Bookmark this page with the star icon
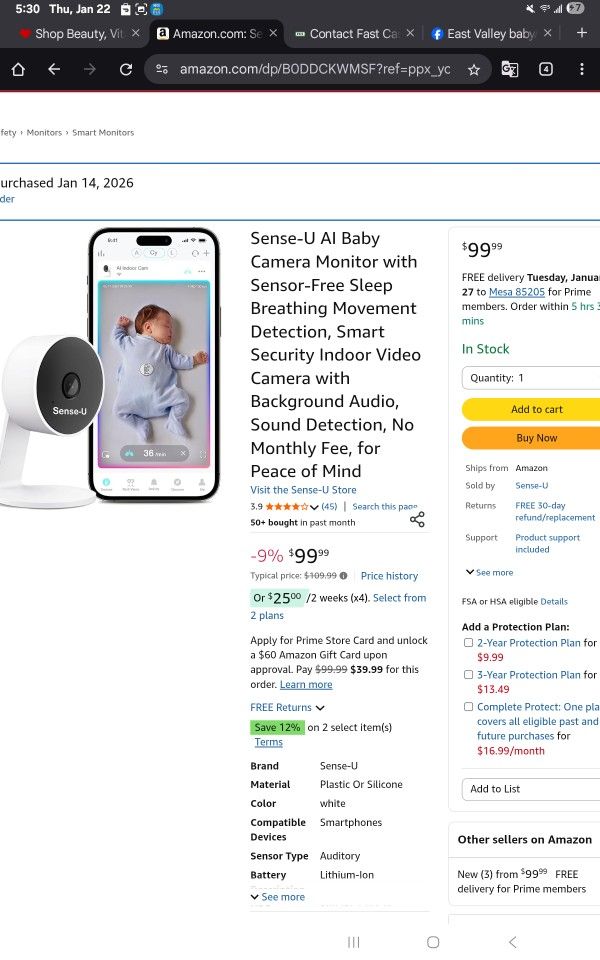The width and height of the screenshot is (600, 960). tap(473, 69)
